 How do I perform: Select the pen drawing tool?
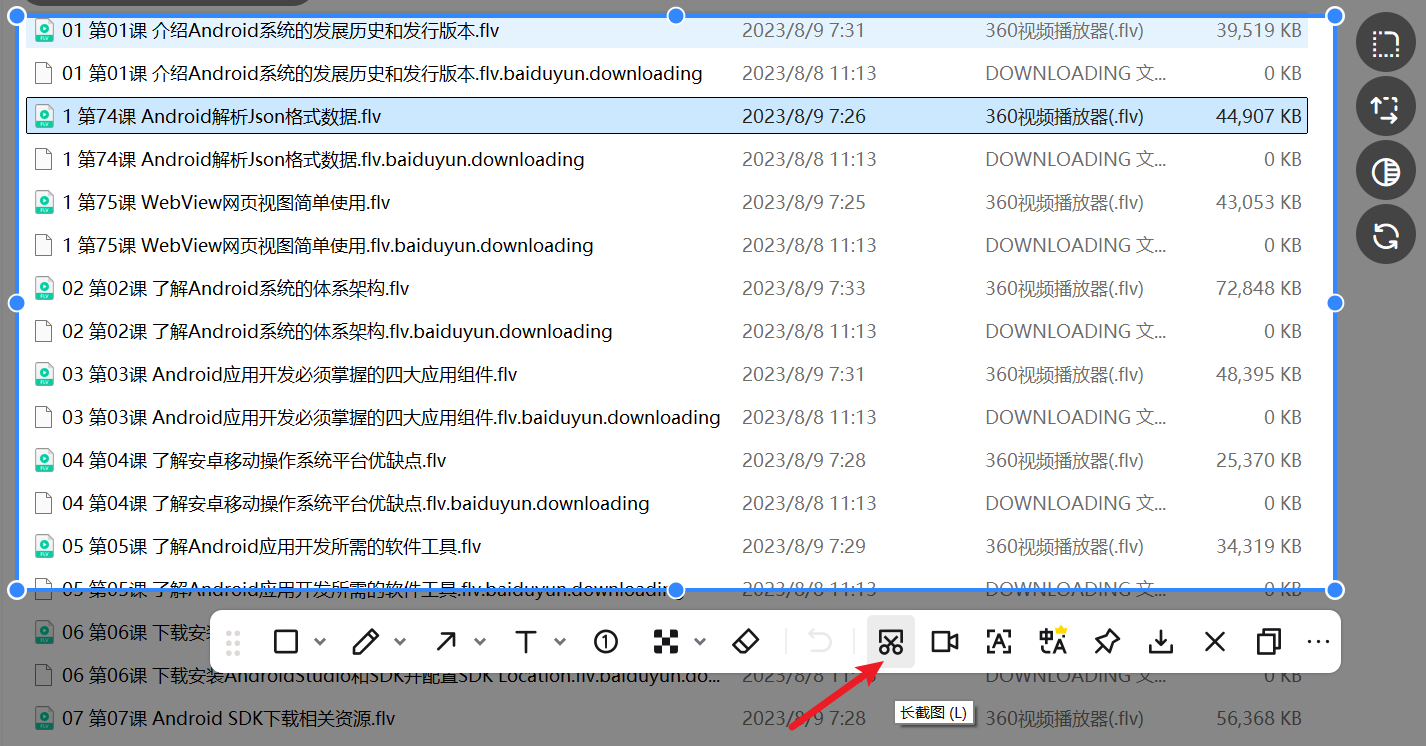click(366, 642)
